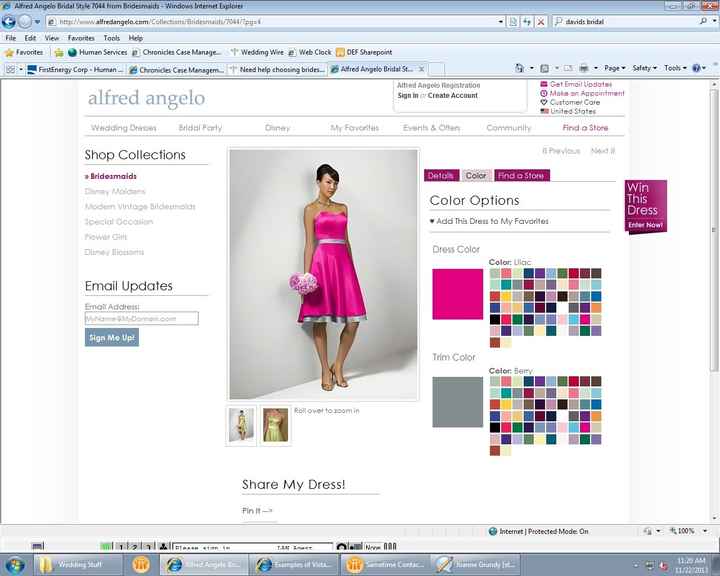Click the Pin It link
720x576 pixels.
pyautogui.click(x=257, y=510)
